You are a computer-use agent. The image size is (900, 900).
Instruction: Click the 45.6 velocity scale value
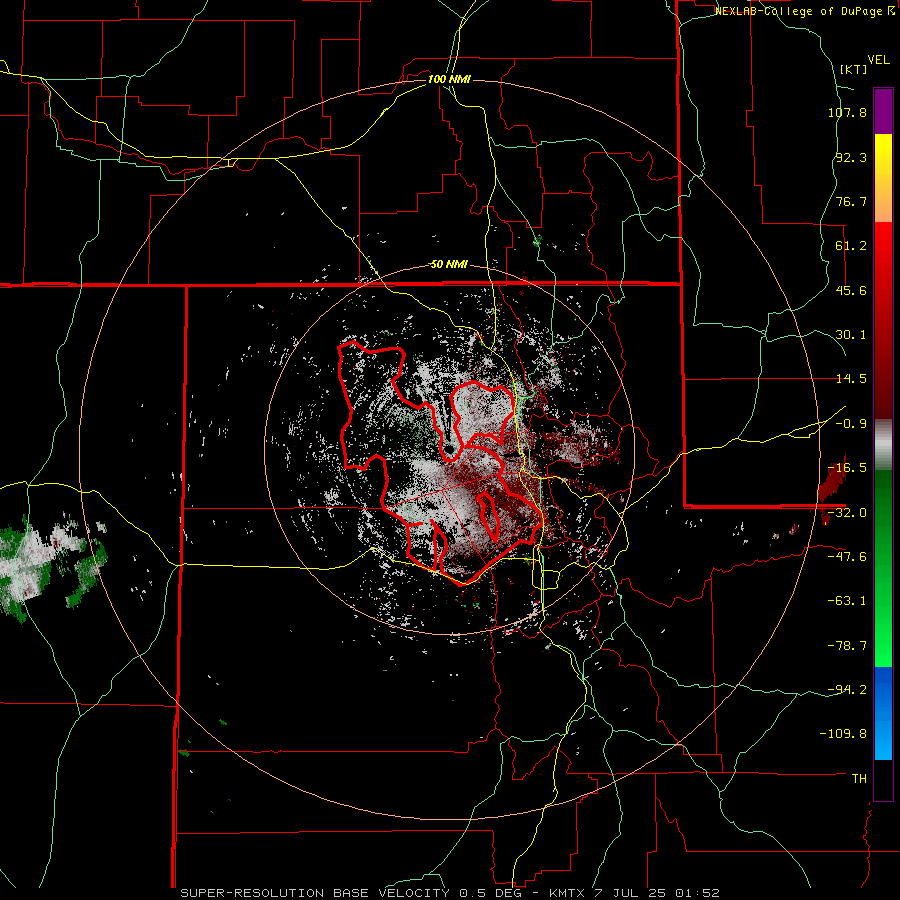coord(851,290)
